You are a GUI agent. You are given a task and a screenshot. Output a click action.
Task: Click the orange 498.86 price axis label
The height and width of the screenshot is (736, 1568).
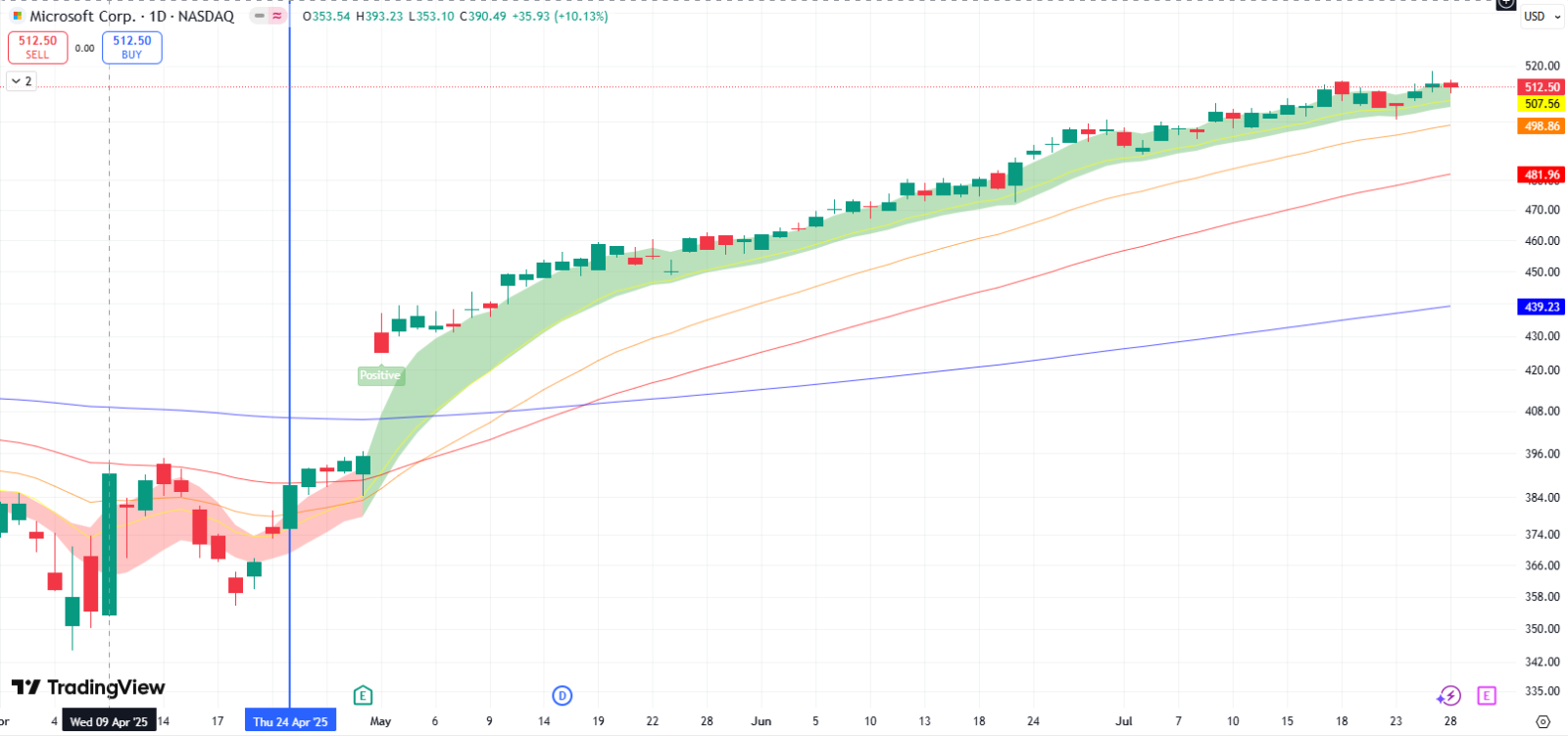[x=1542, y=126]
